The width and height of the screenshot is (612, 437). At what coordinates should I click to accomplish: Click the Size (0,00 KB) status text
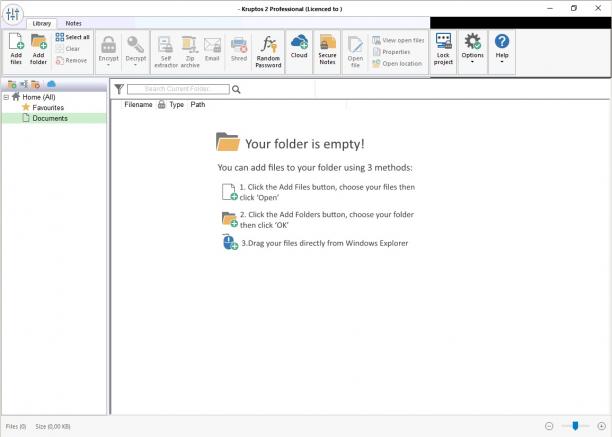[53, 426]
